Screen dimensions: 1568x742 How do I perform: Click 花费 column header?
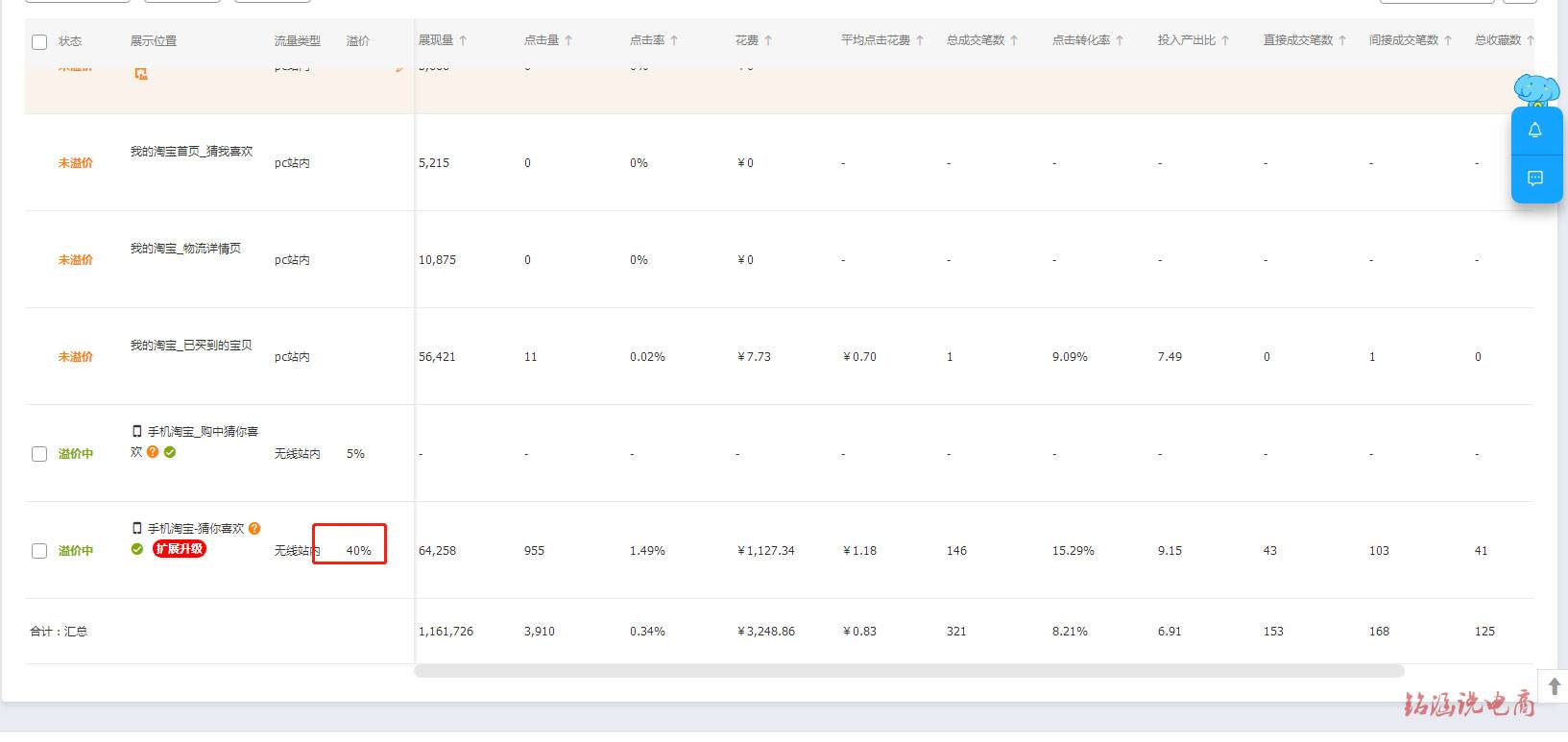pos(747,40)
